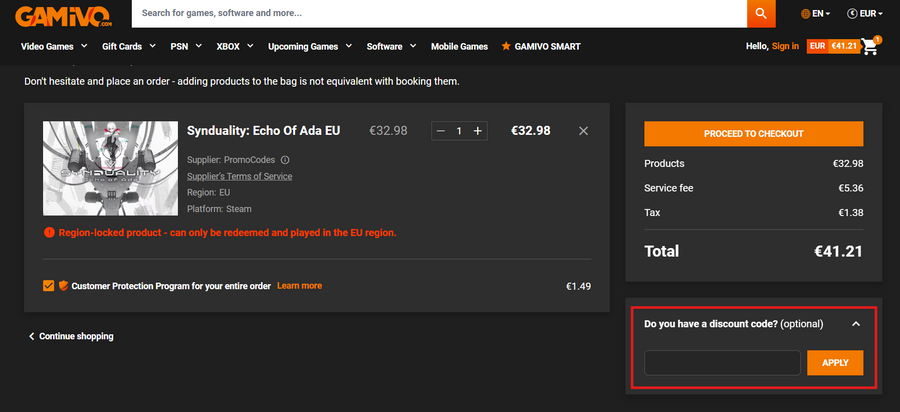Collapse the discount code section
Screen dimensions: 900x412
click(x=856, y=324)
